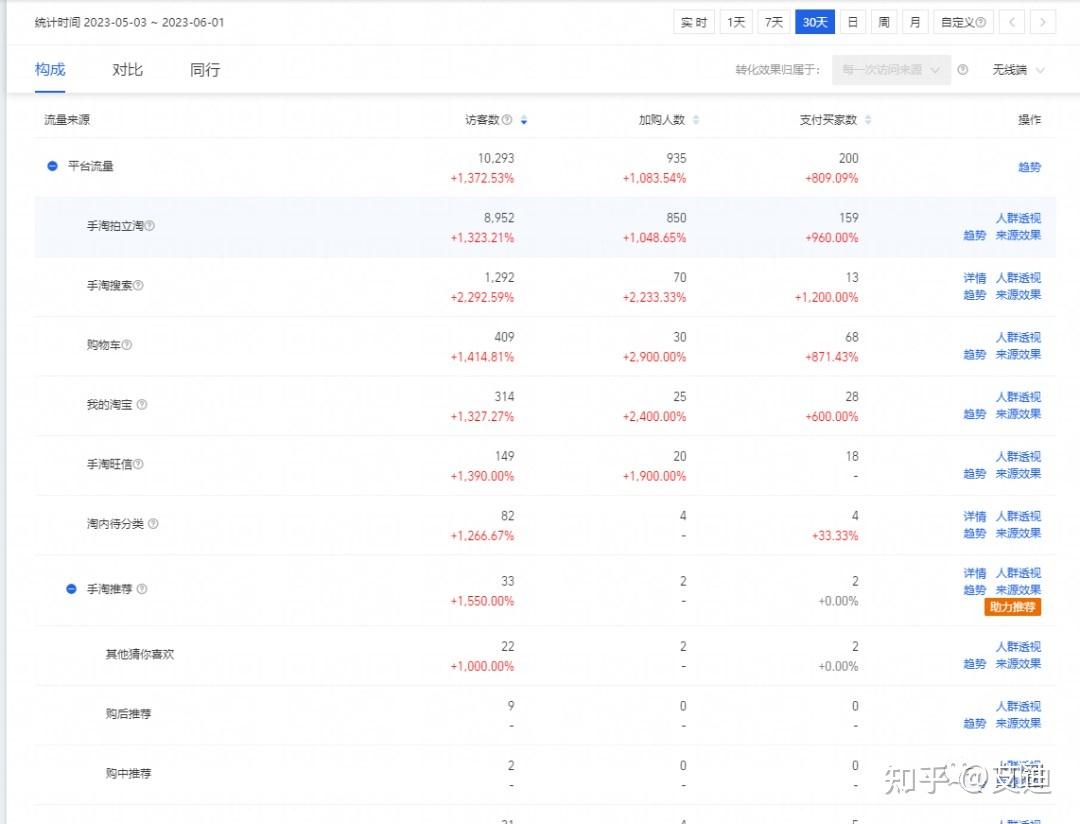The height and width of the screenshot is (824, 1080).
Task: Open the 无线端 device dropdown
Action: [1018, 70]
